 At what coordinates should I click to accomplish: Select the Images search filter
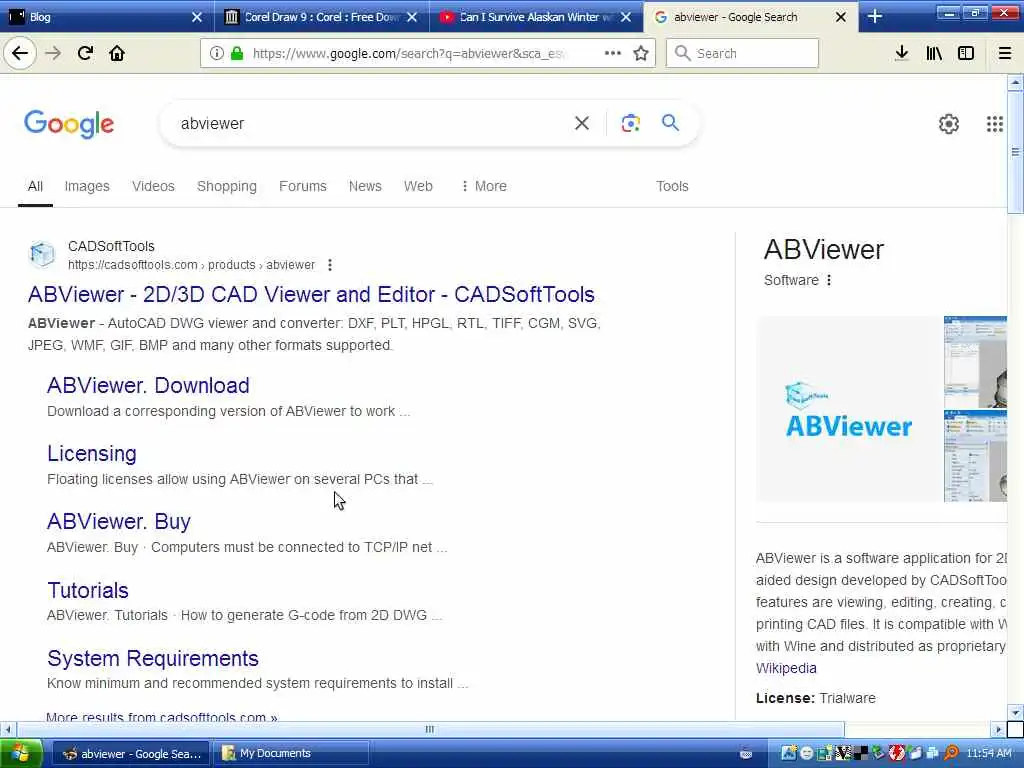coord(87,186)
